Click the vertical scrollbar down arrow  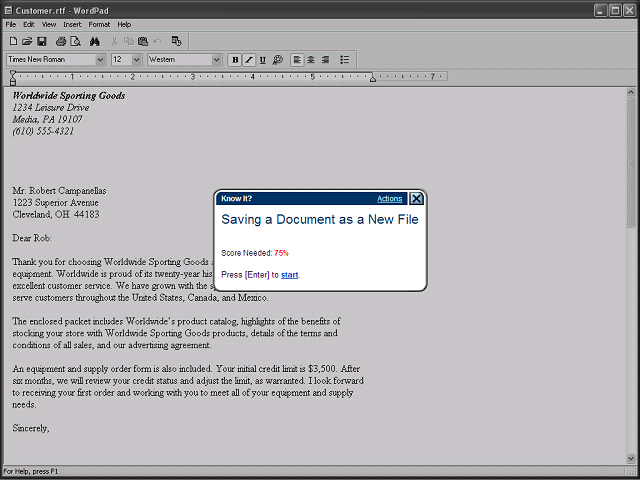631,459
